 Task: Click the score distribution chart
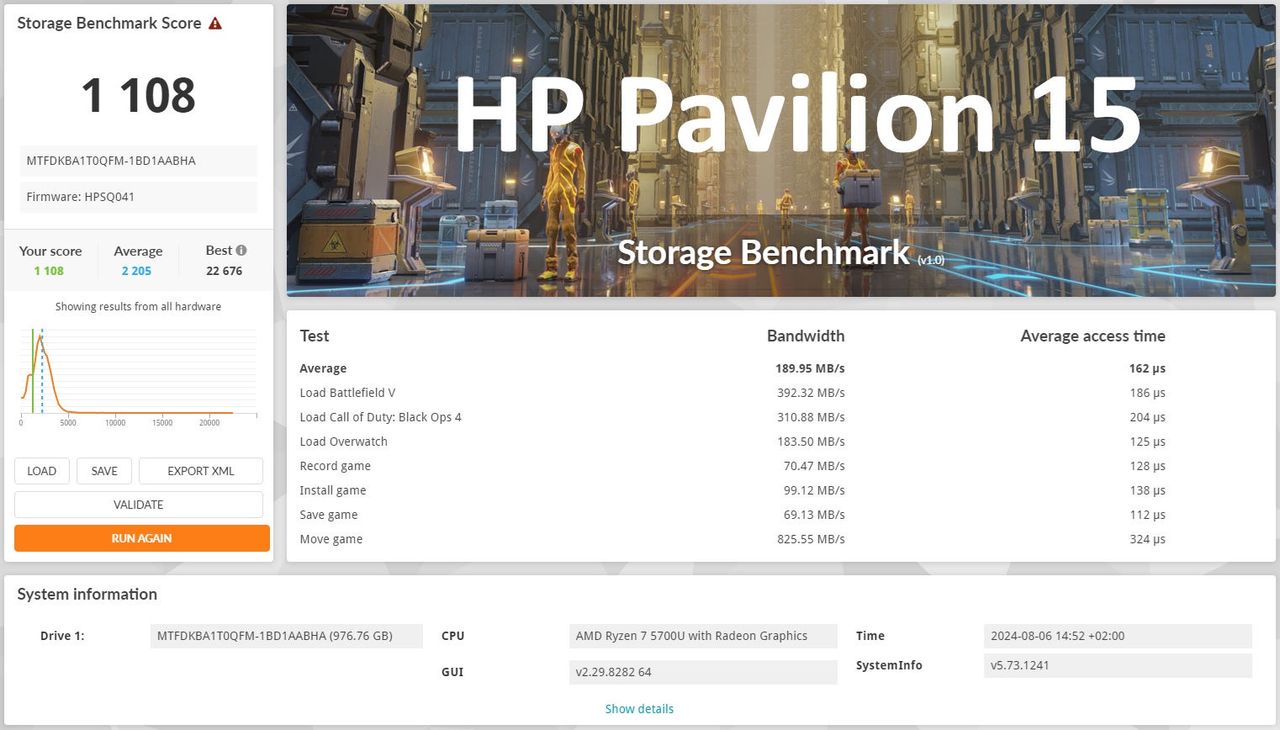coord(138,375)
